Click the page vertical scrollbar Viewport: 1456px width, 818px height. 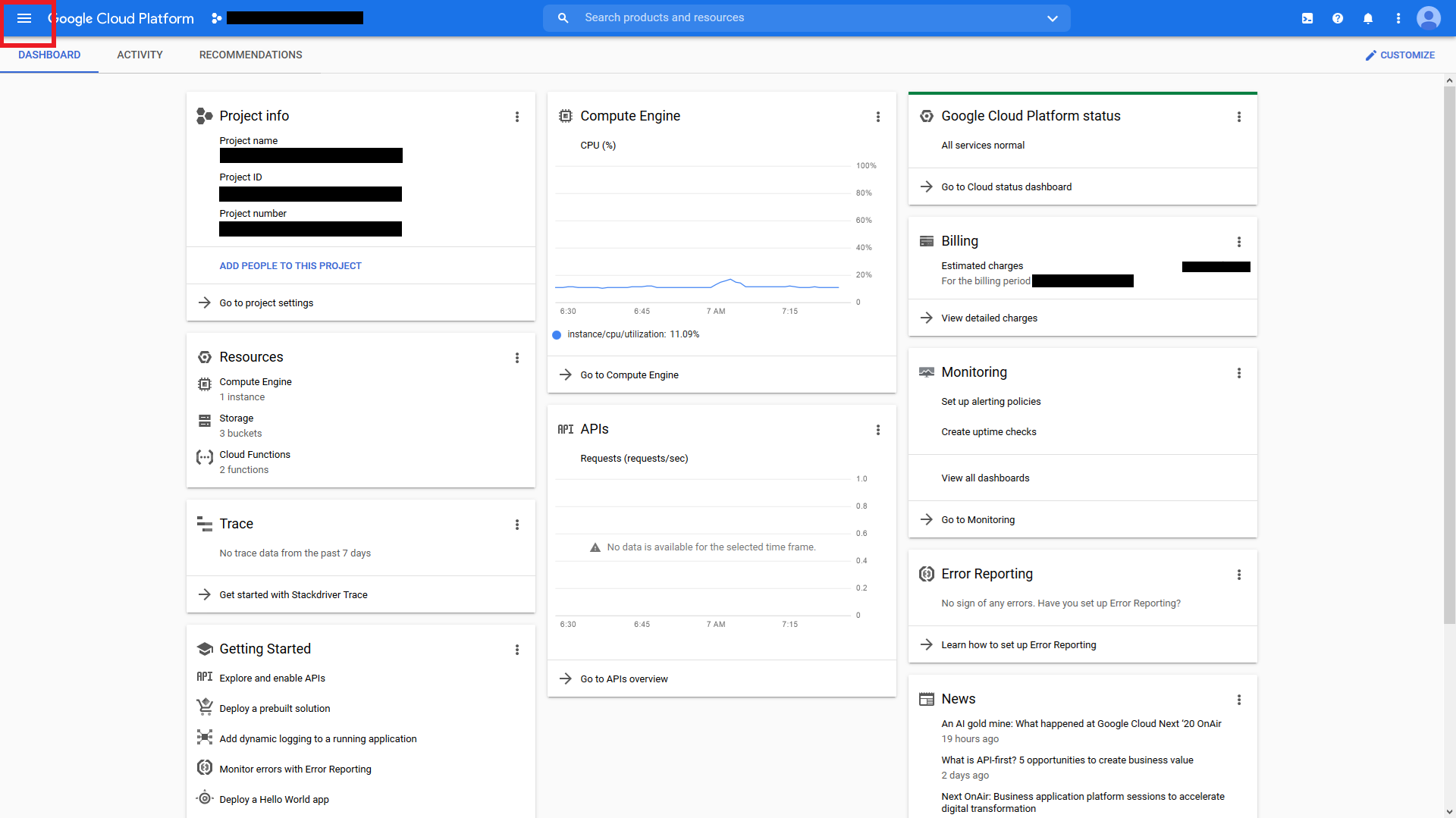click(x=1449, y=355)
